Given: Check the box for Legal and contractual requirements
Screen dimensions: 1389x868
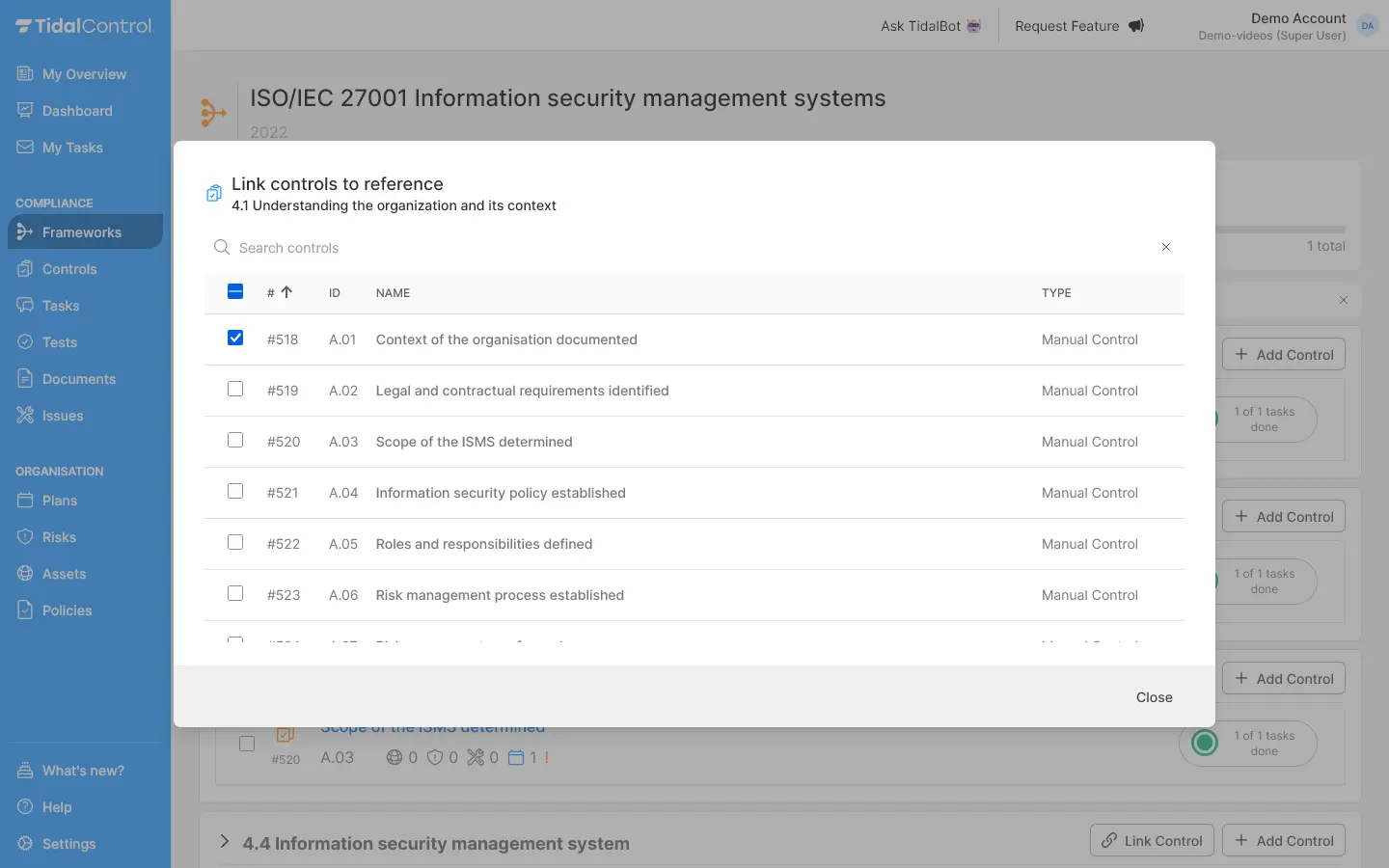Looking at the screenshot, I should 235,390.
